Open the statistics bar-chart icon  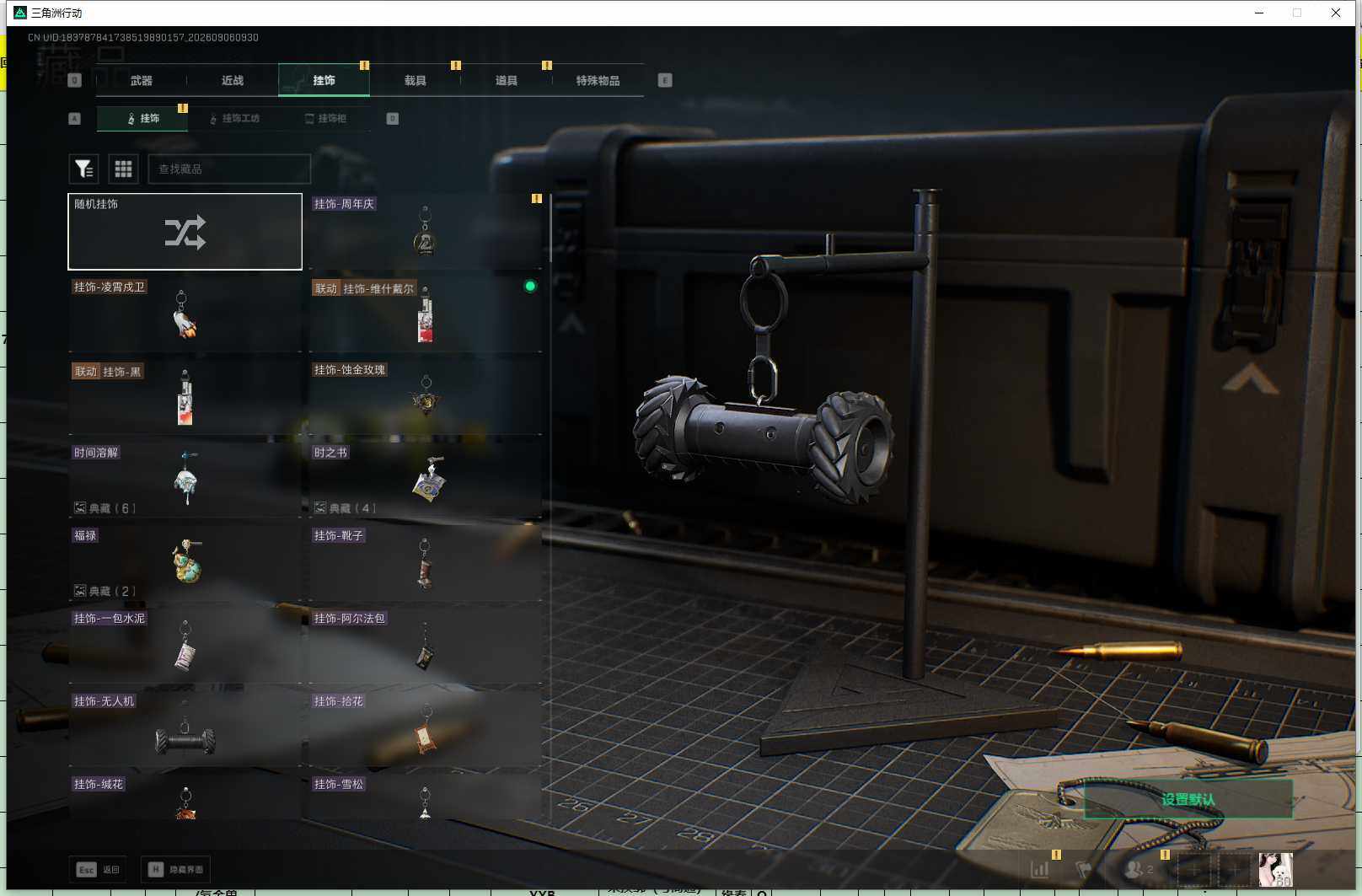[x=1040, y=869]
